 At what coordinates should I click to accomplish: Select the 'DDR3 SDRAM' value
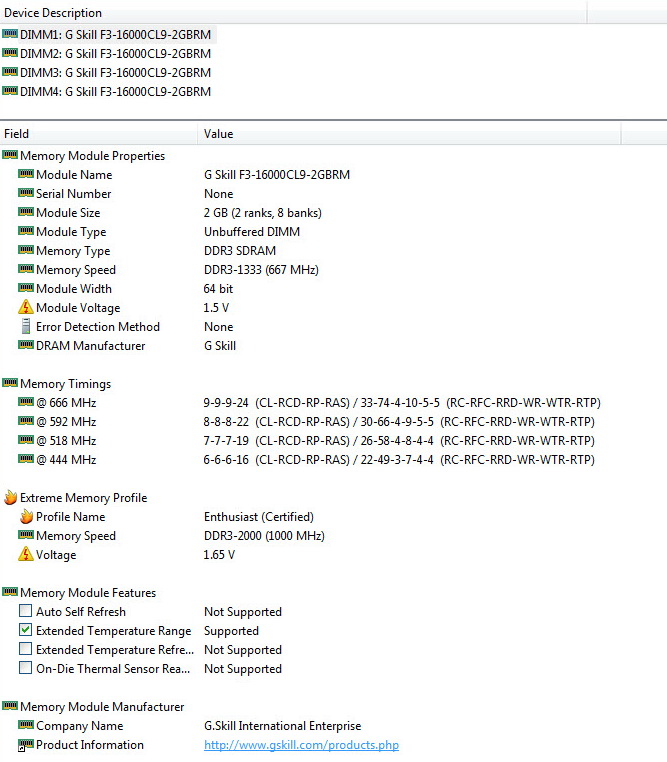click(x=240, y=251)
